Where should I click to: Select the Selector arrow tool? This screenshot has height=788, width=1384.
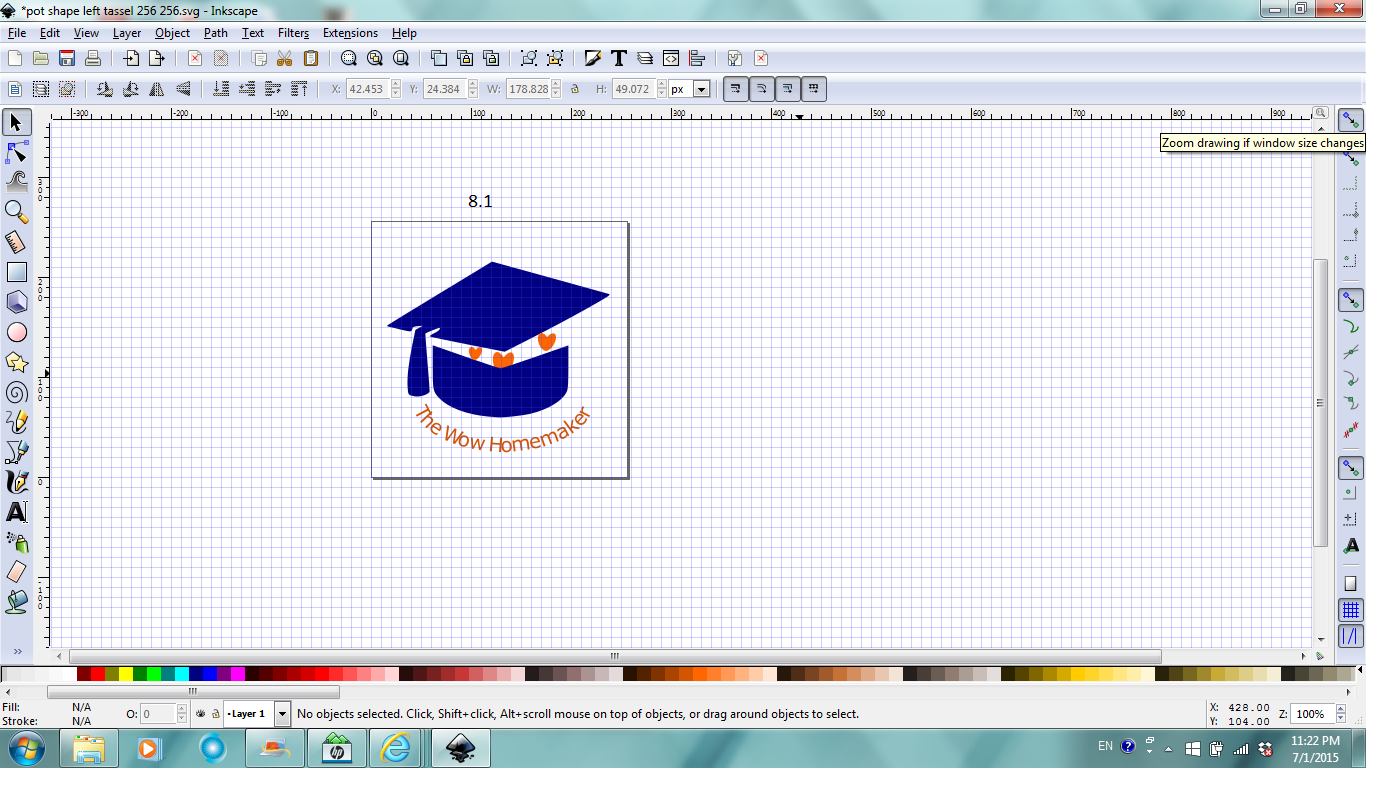(x=17, y=122)
